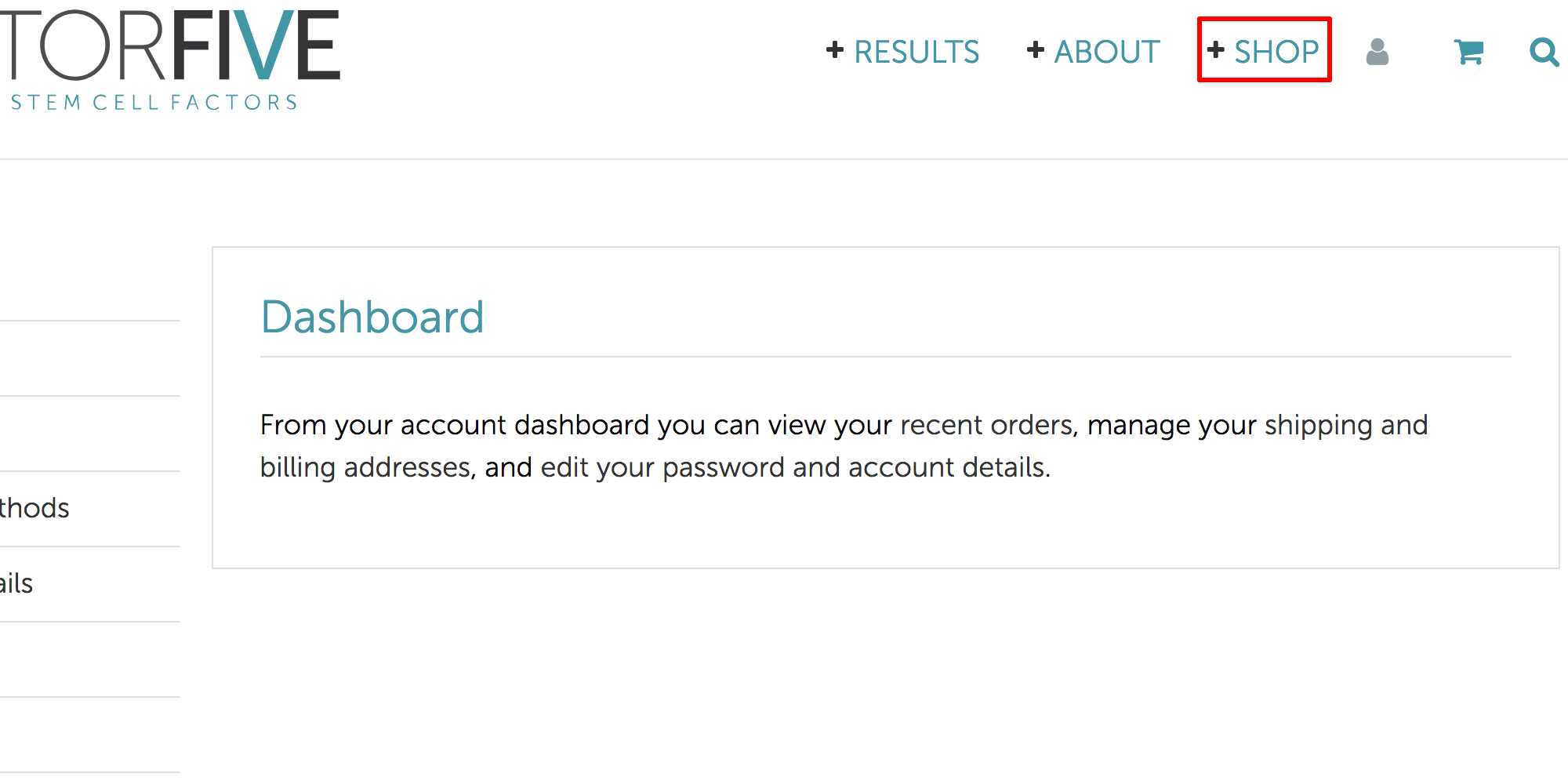The image size is (1568, 784).
Task: Click the plus icon beside RESULTS
Action: click(835, 50)
